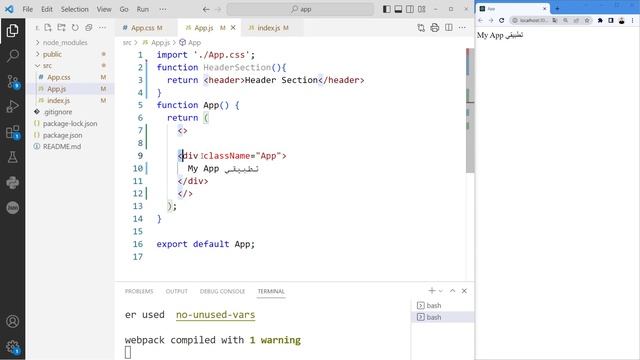Create a new folder in Explorer
640x360 pixels.
click(x=62, y=28)
